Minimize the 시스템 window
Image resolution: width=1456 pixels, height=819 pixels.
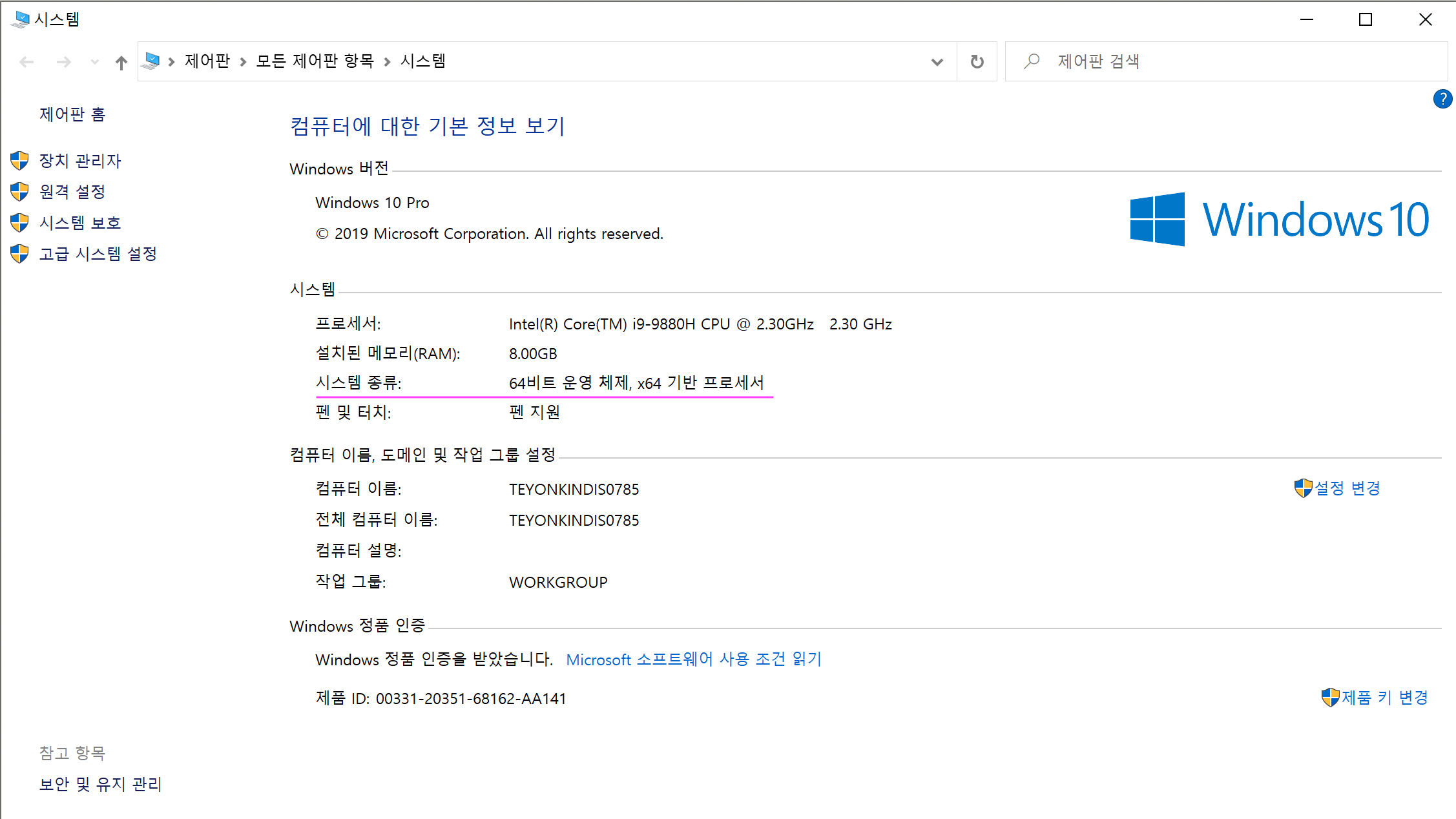point(1307,19)
